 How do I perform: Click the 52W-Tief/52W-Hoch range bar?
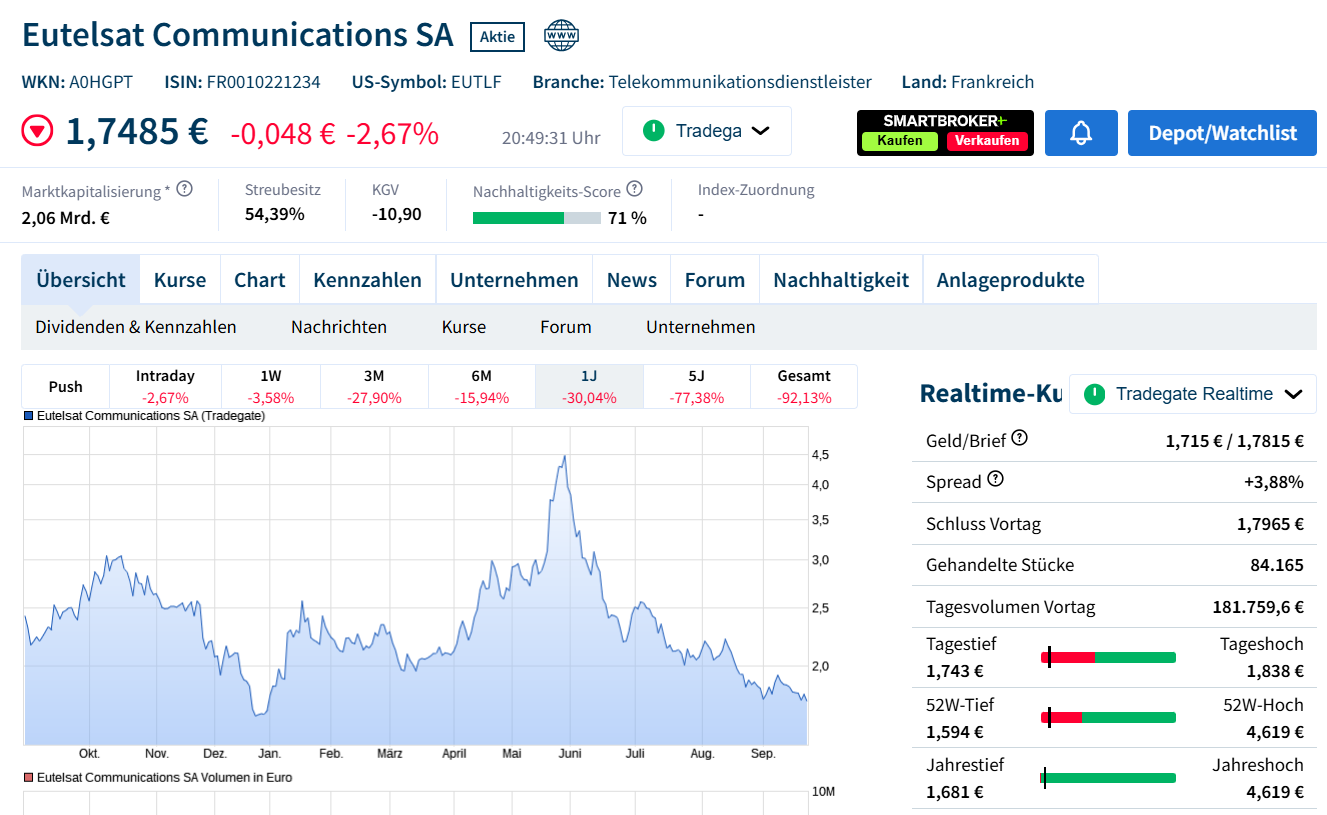coord(1108,717)
